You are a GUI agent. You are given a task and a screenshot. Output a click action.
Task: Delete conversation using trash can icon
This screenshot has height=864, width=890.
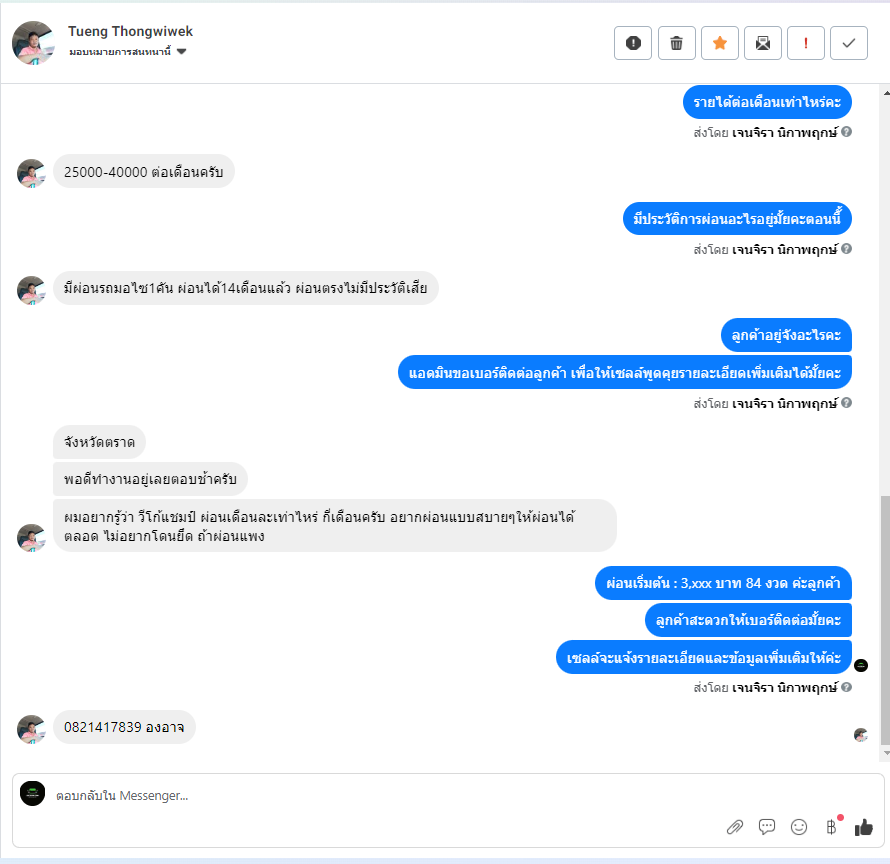[677, 43]
